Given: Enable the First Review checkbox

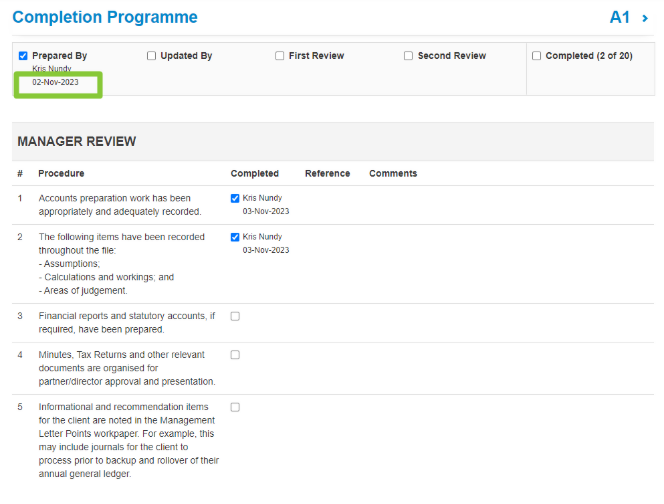Looking at the screenshot, I should (x=280, y=56).
